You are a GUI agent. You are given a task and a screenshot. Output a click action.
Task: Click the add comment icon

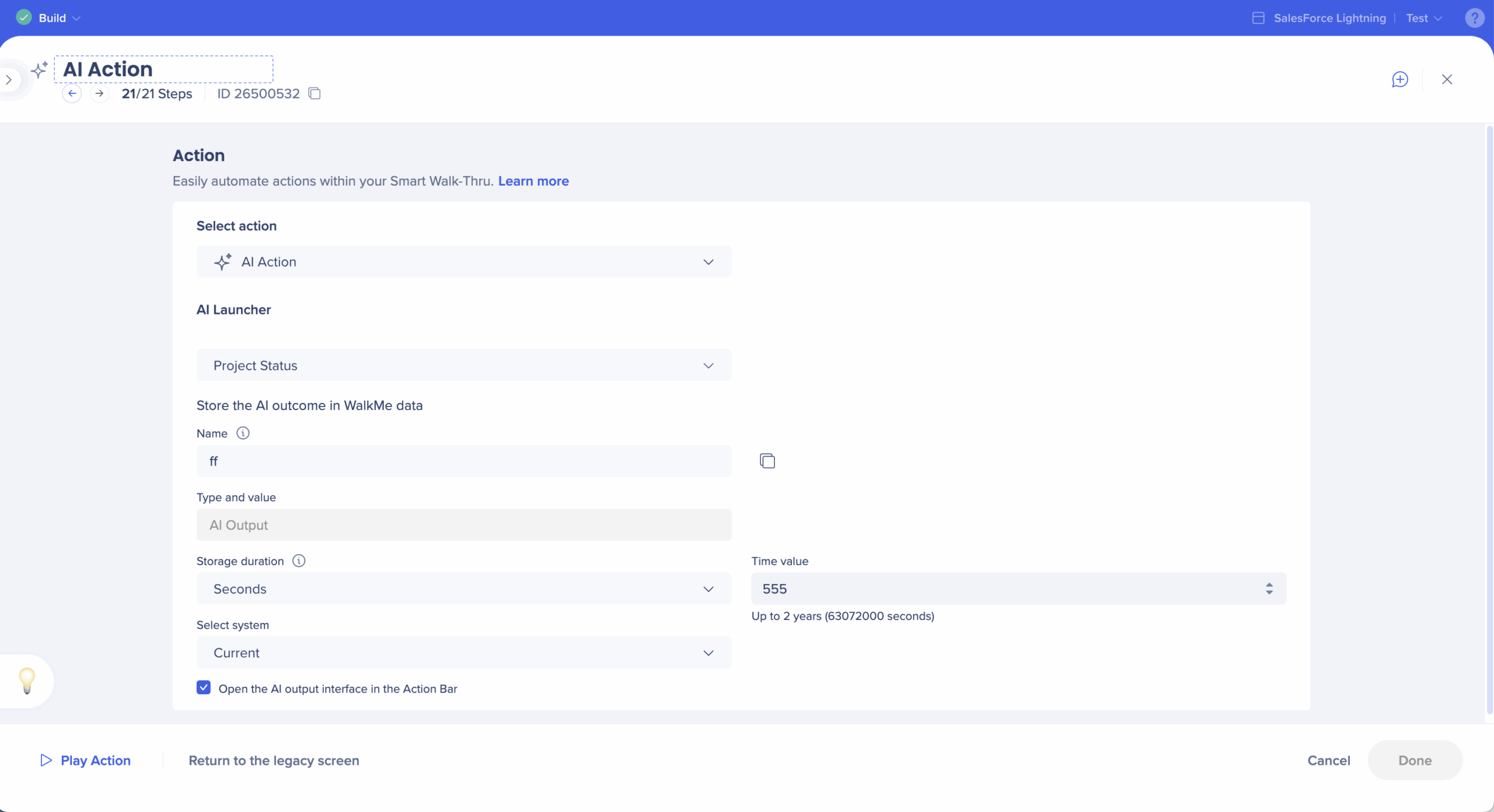(x=1399, y=79)
